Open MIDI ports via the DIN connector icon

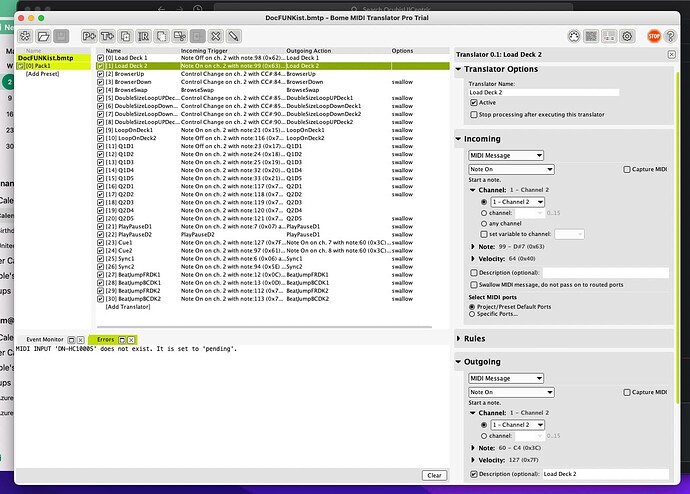pos(574,36)
